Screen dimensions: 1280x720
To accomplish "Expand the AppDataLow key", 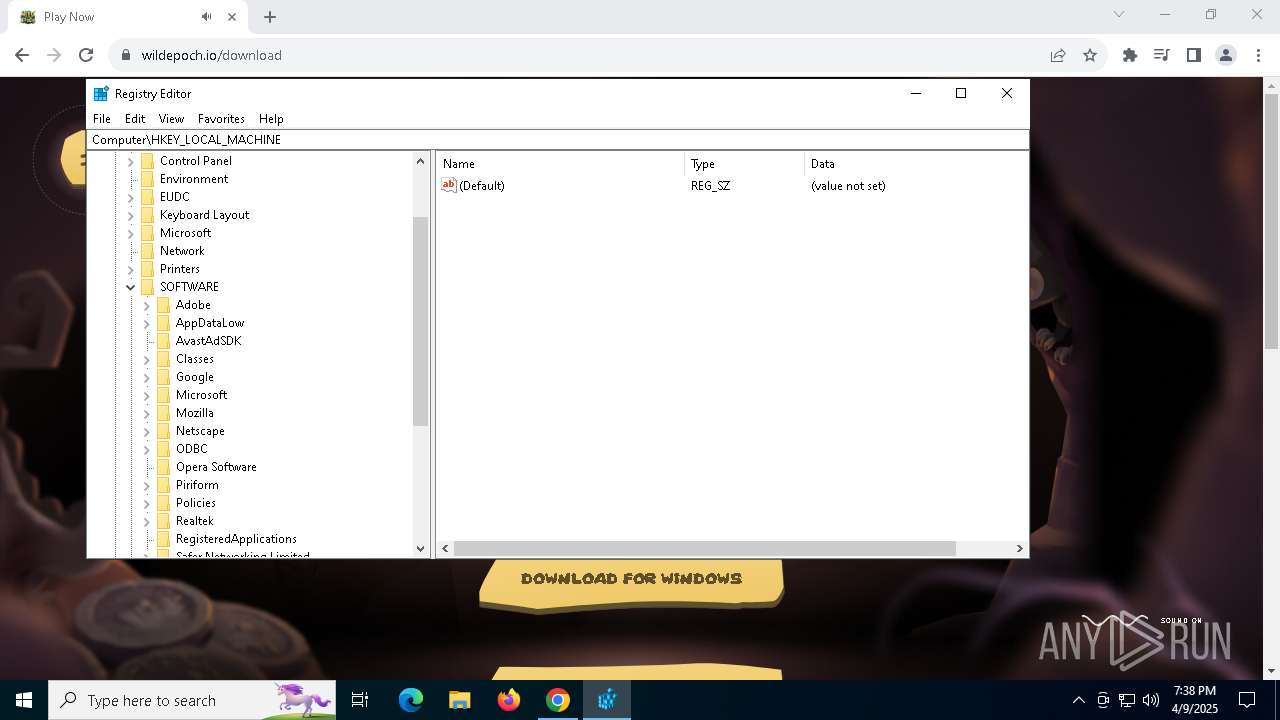I will (146, 323).
